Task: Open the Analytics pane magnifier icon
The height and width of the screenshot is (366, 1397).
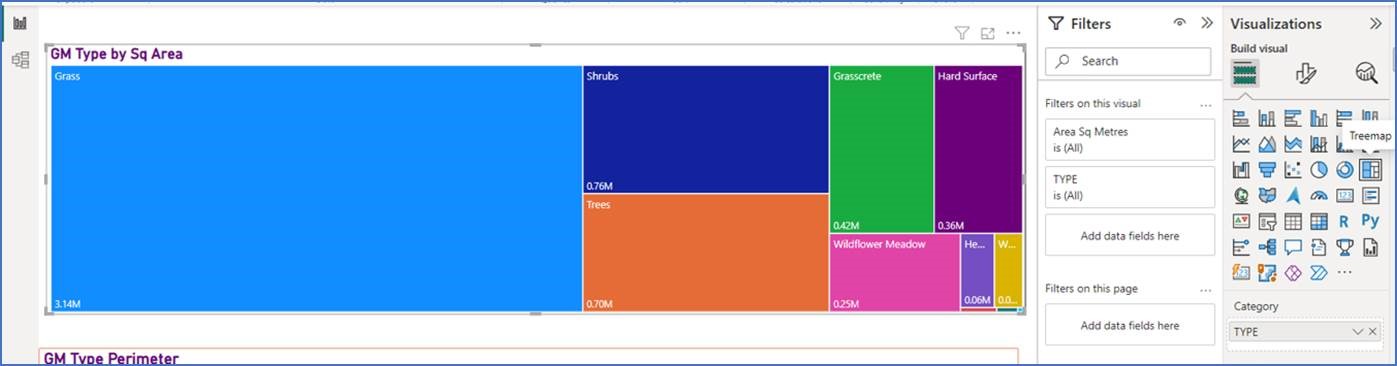Action: point(1366,73)
